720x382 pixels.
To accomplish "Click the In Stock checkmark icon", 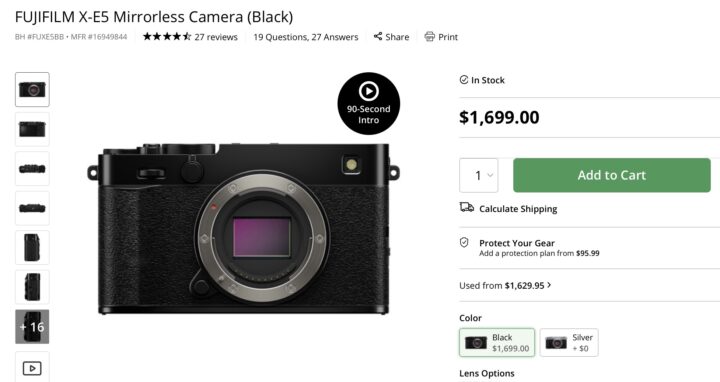I will [x=464, y=80].
